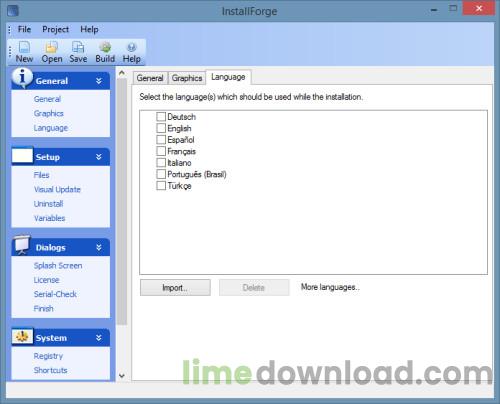The height and width of the screenshot is (404, 500).
Task: Enable the English language checkbox
Action: click(161, 128)
